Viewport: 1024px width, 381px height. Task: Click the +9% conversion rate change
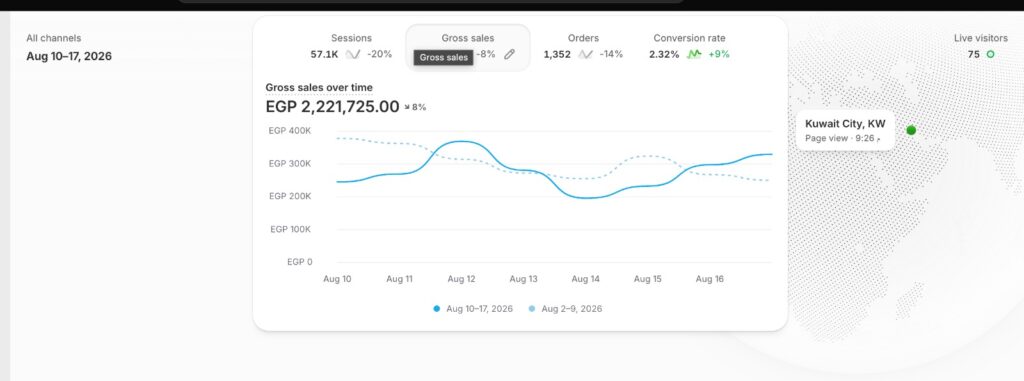(719, 54)
